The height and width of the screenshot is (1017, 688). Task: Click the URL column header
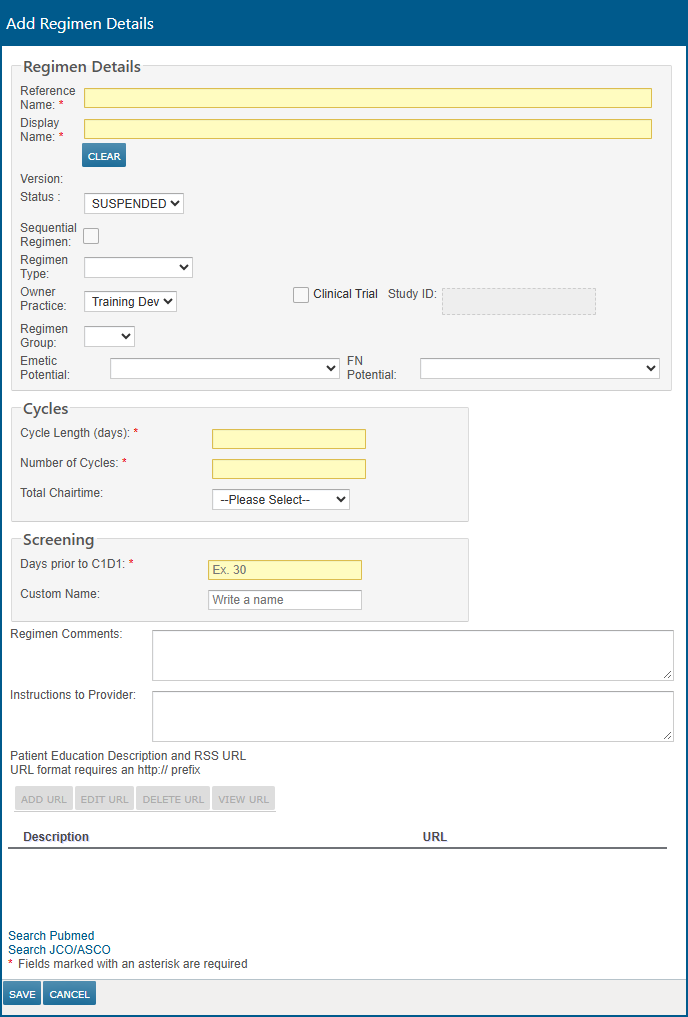pos(435,837)
